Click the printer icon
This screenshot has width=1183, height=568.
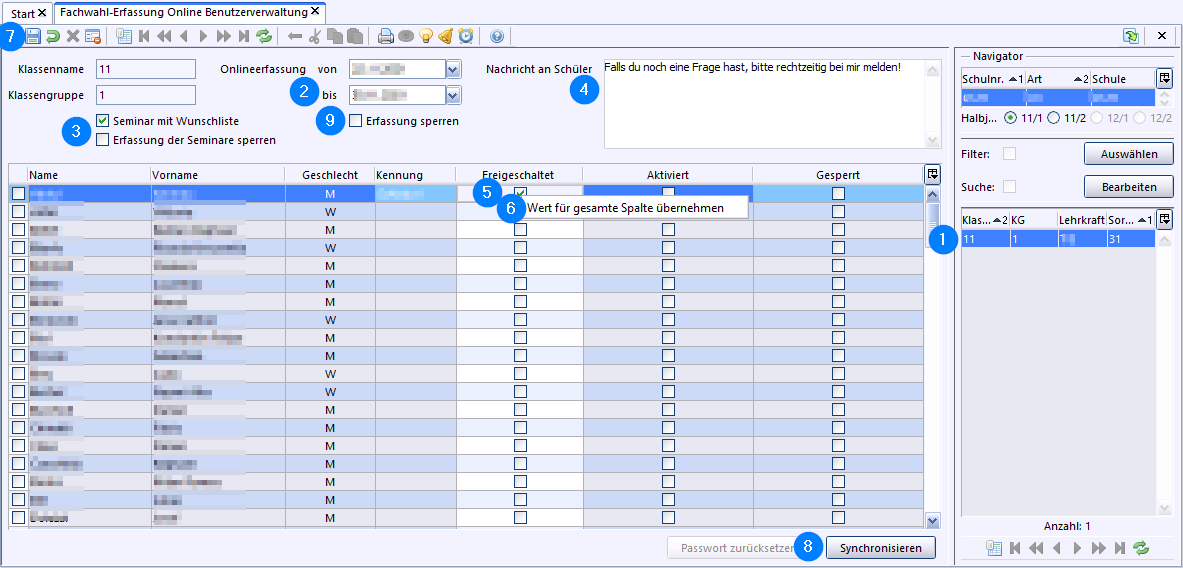tap(386, 35)
